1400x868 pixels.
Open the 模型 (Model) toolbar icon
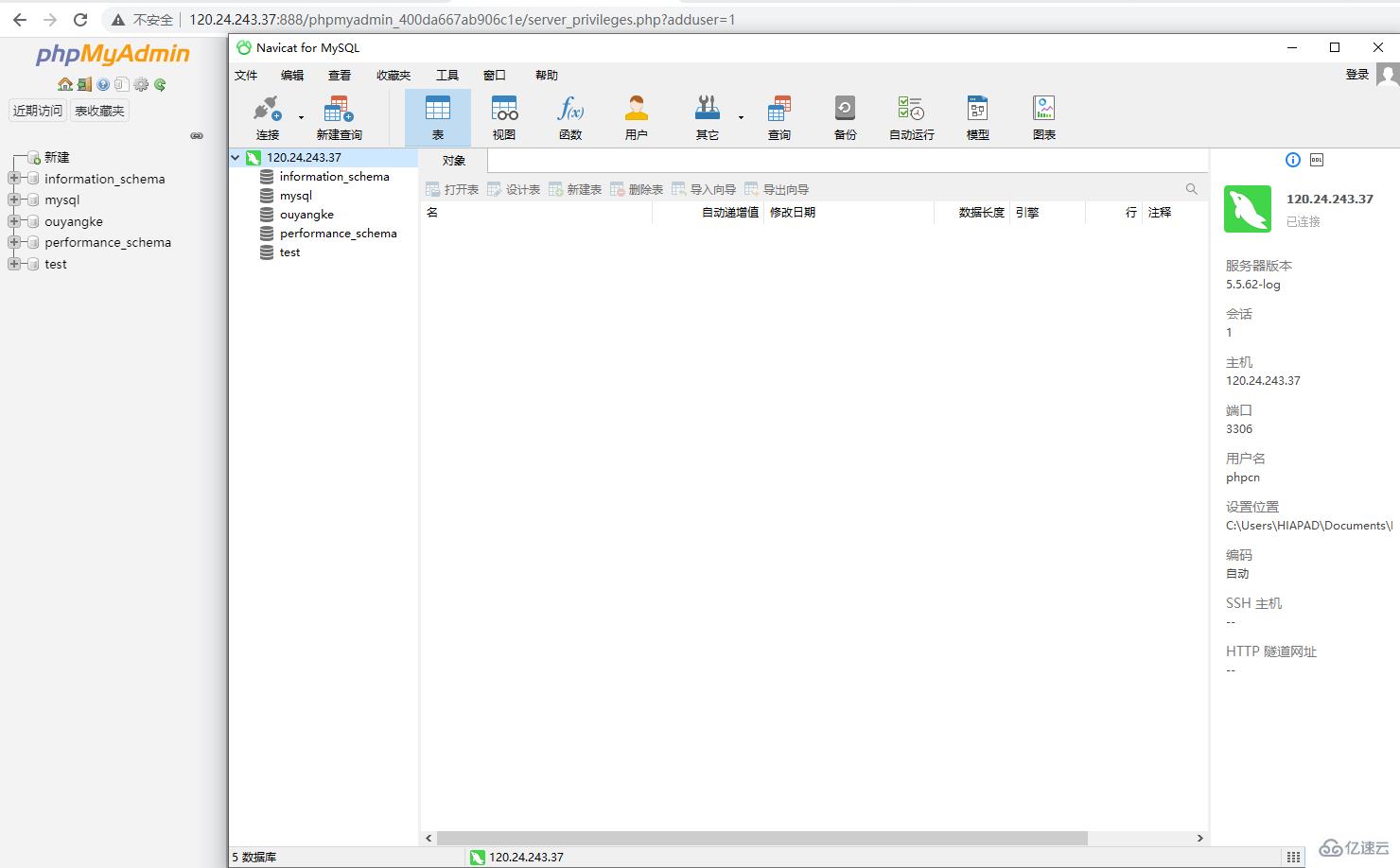[978, 117]
